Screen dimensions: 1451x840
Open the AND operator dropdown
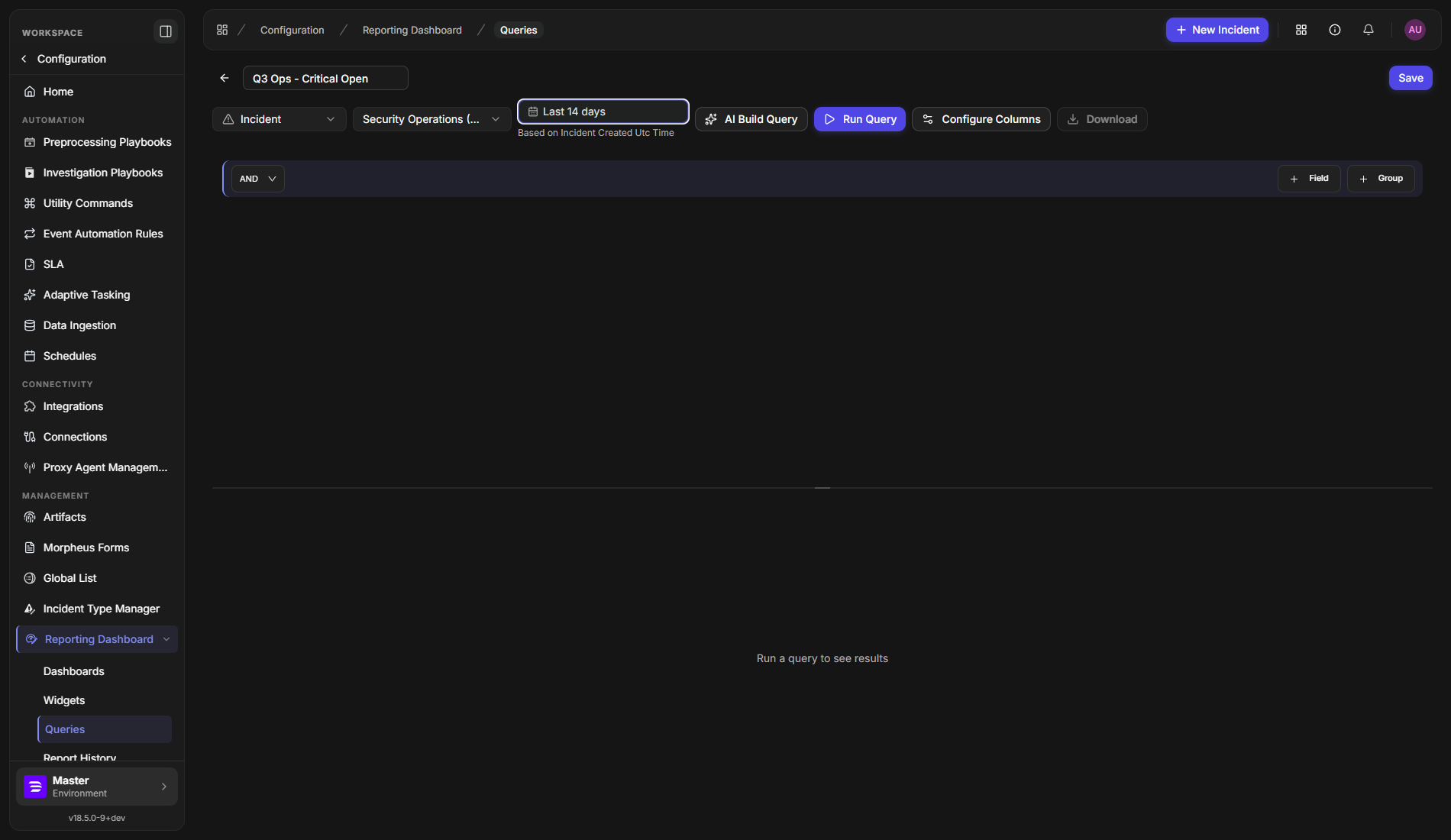(258, 179)
